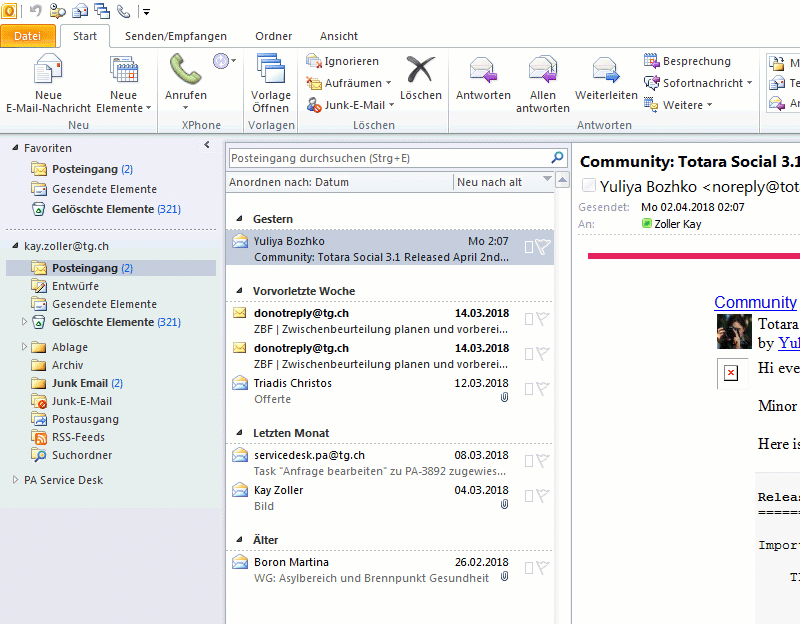
Task: Open the Junk-E-Mail dropdown
Action: coord(350,105)
